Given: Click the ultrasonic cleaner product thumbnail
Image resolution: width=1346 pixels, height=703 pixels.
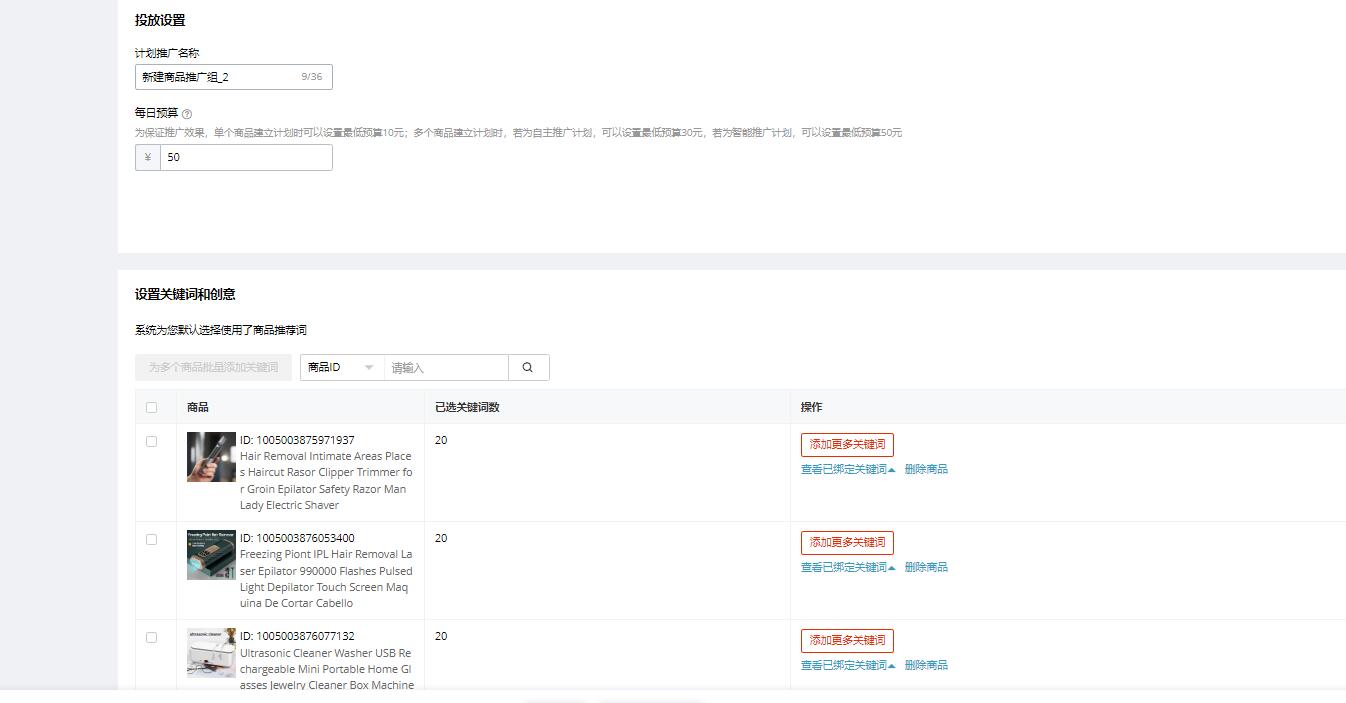Looking at the screenshot, I should 210,653.
